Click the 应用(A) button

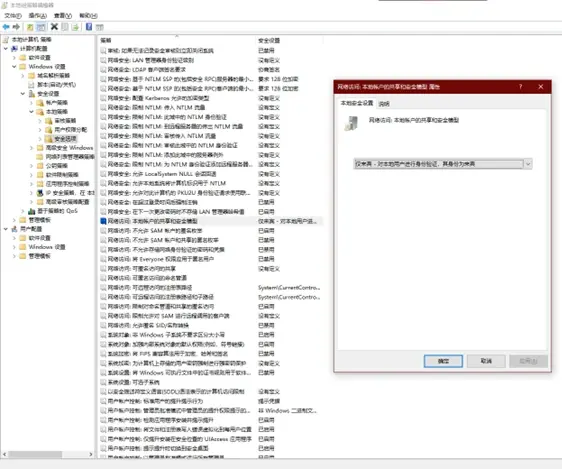529,361
